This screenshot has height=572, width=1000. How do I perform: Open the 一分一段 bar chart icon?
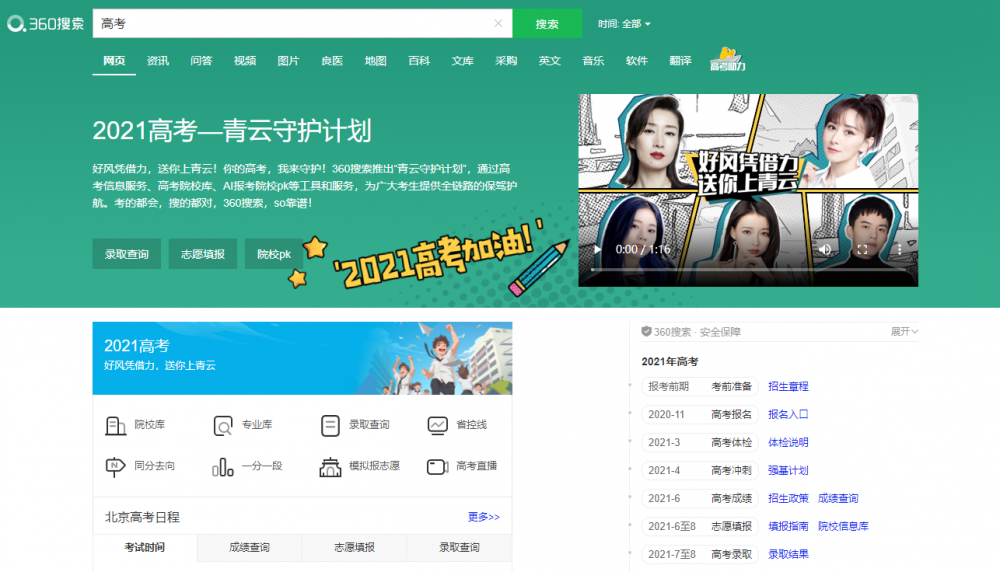[x=222, y=466]
